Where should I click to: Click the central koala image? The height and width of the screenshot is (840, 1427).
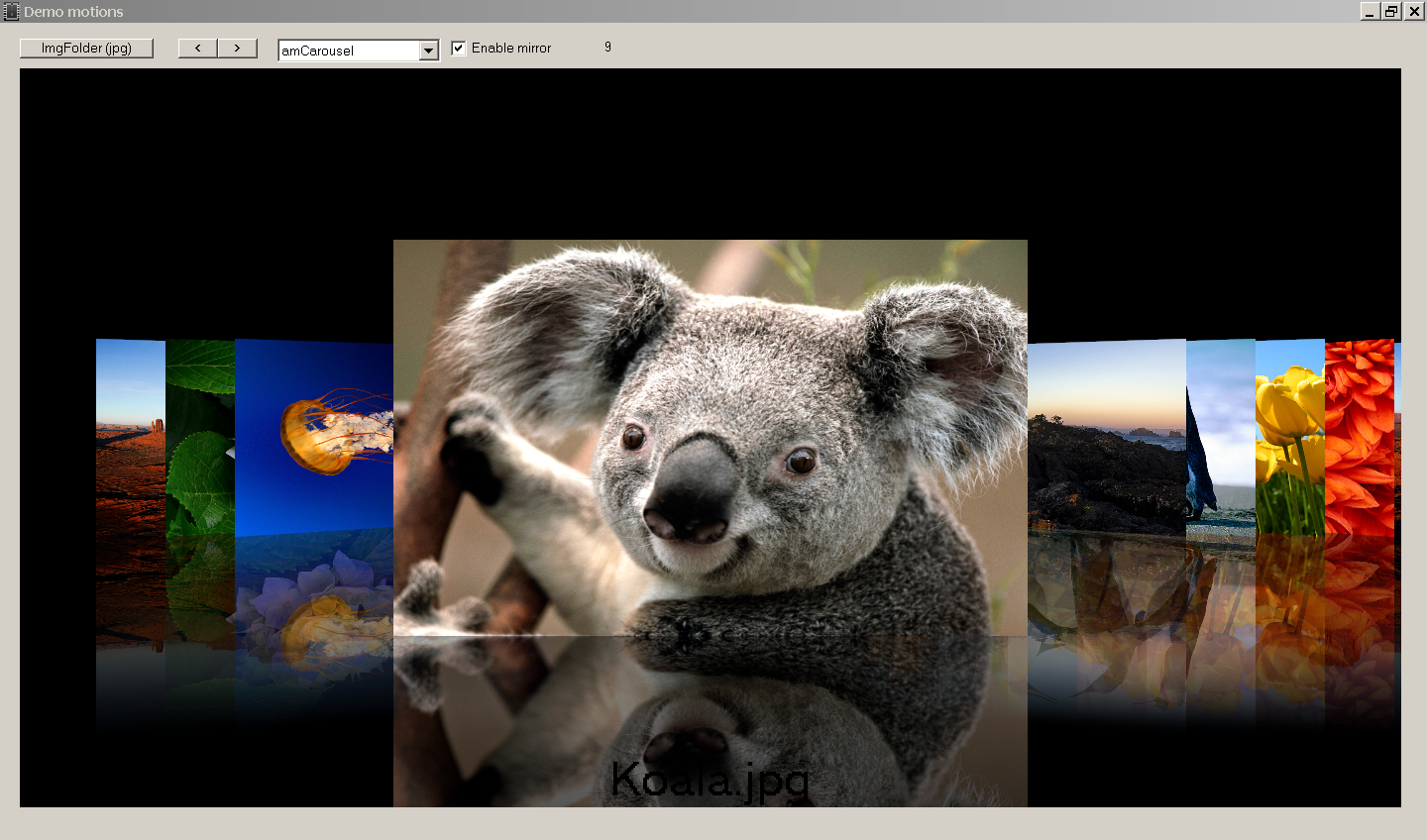pyautogui.click(x=710, y=436)
